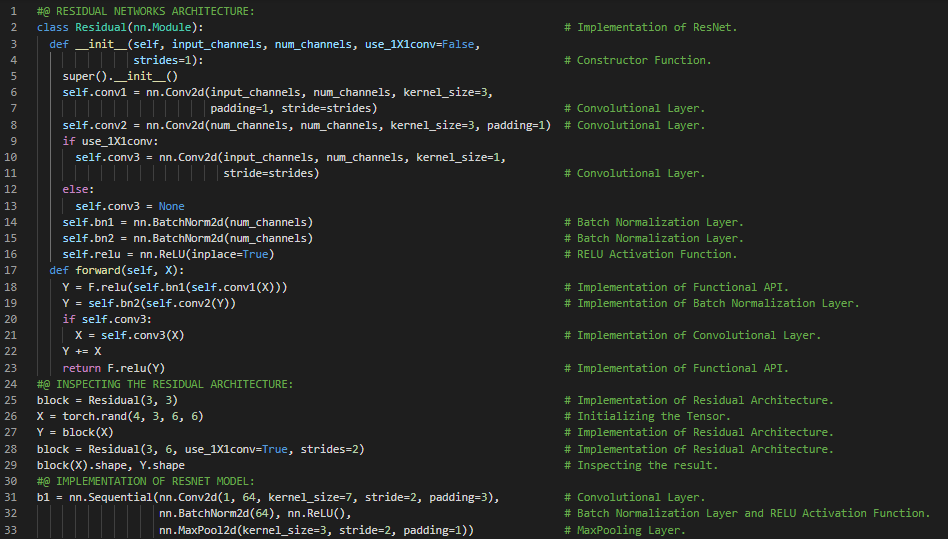Click 'Inspecting the result' comment
Viewport: 948px width, 539px height.
point(647,465)
